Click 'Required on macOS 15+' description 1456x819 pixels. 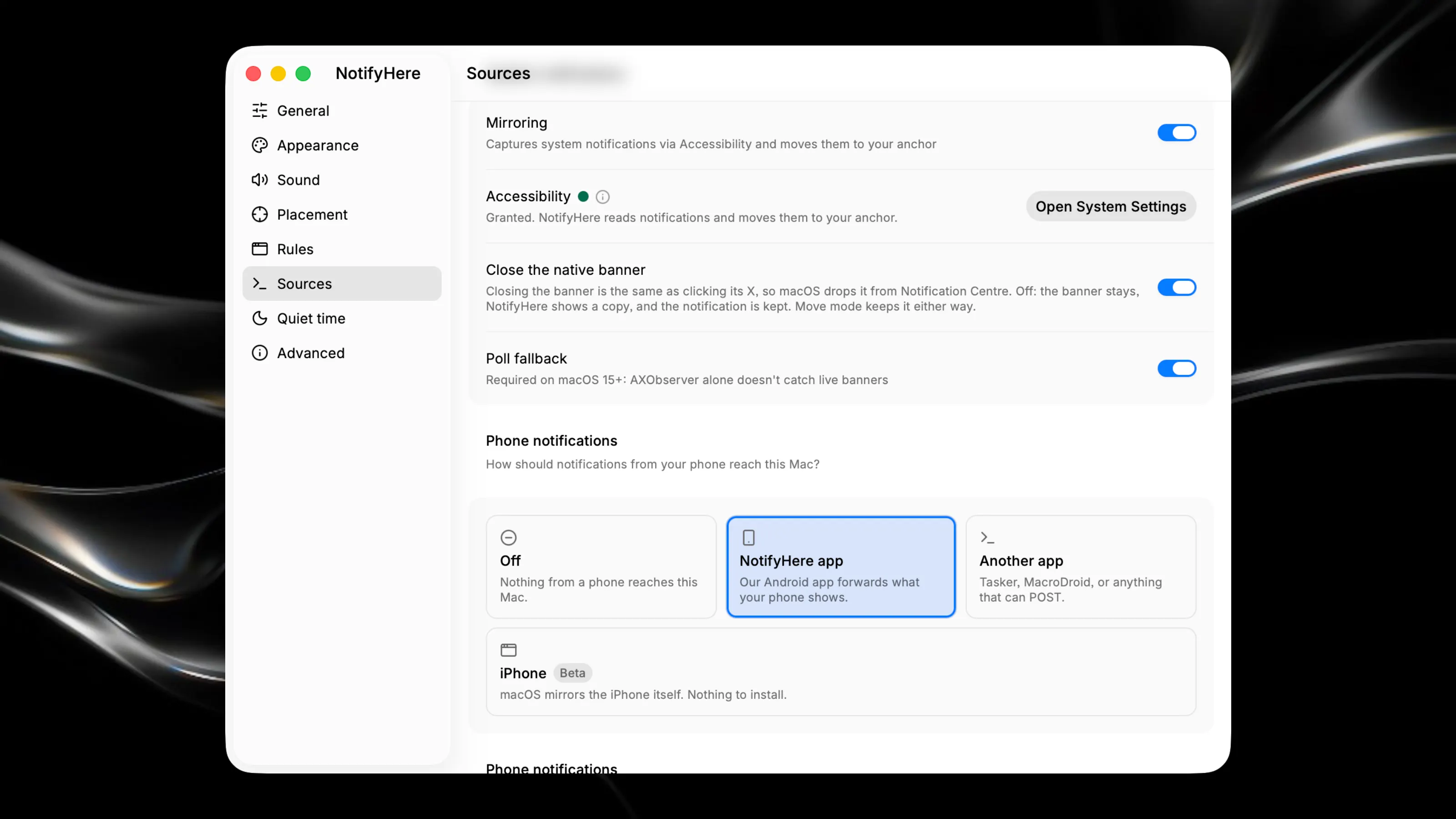click(687, 380)
